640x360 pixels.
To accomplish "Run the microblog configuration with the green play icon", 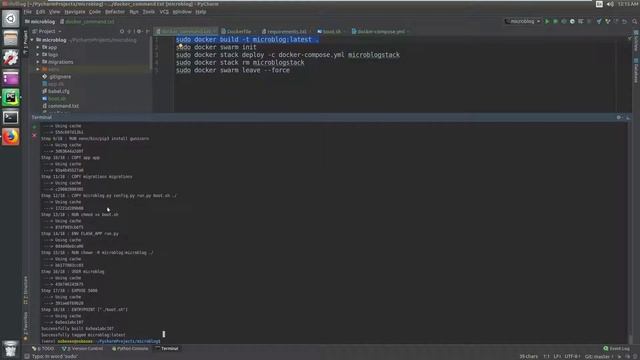I will 547,21.
